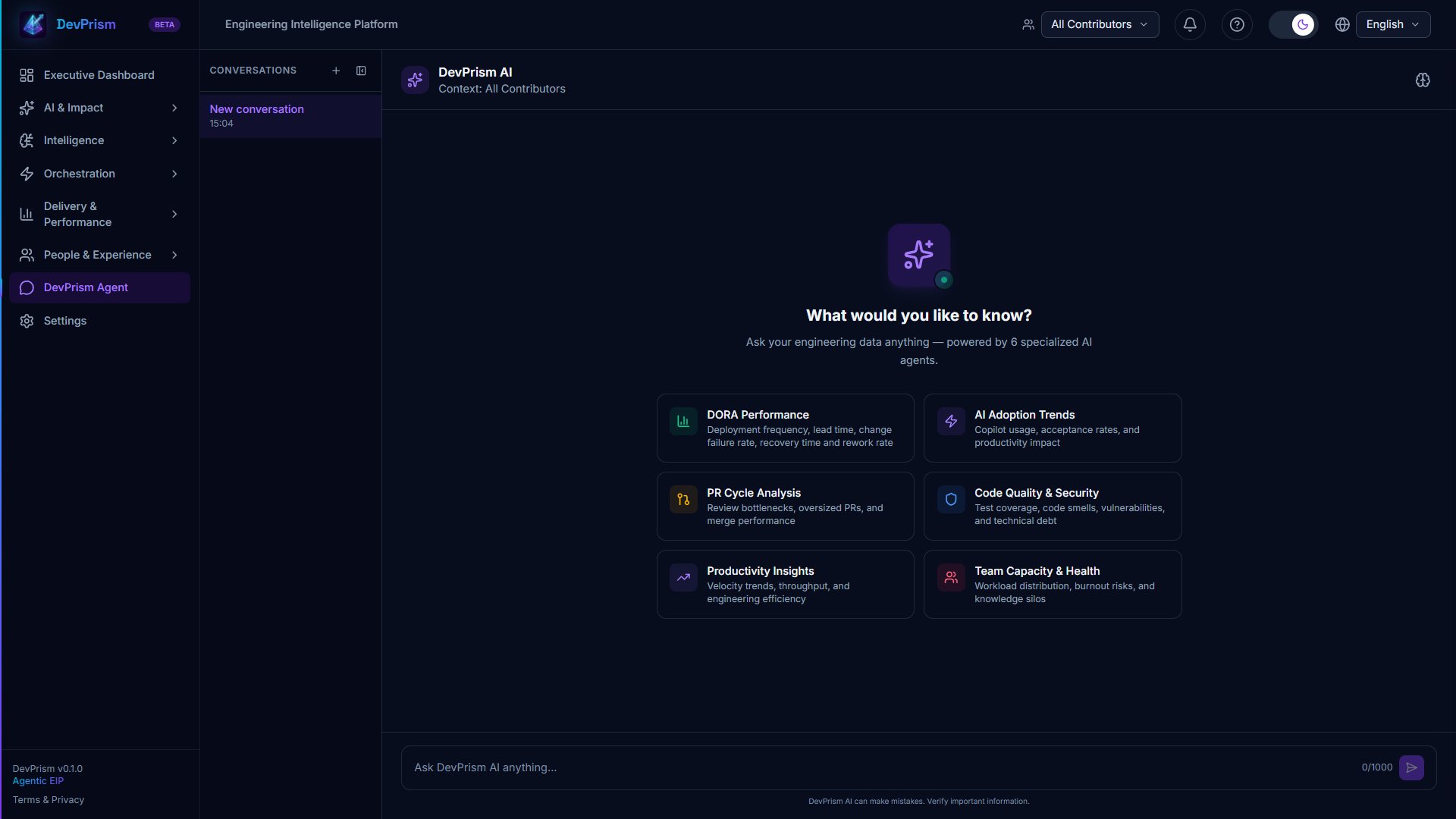
Task: Click the DevPrism v0.1.0 version text
Action: click(x=47, y=769)
